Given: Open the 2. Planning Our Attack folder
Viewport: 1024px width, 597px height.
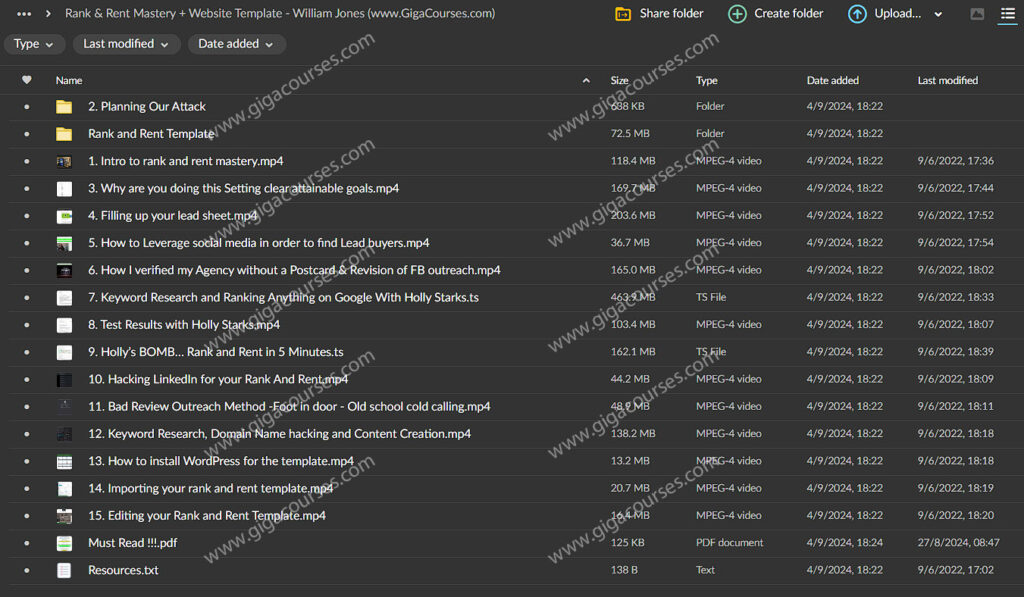Looking at the screenshot, I should (x=146, y=107).
